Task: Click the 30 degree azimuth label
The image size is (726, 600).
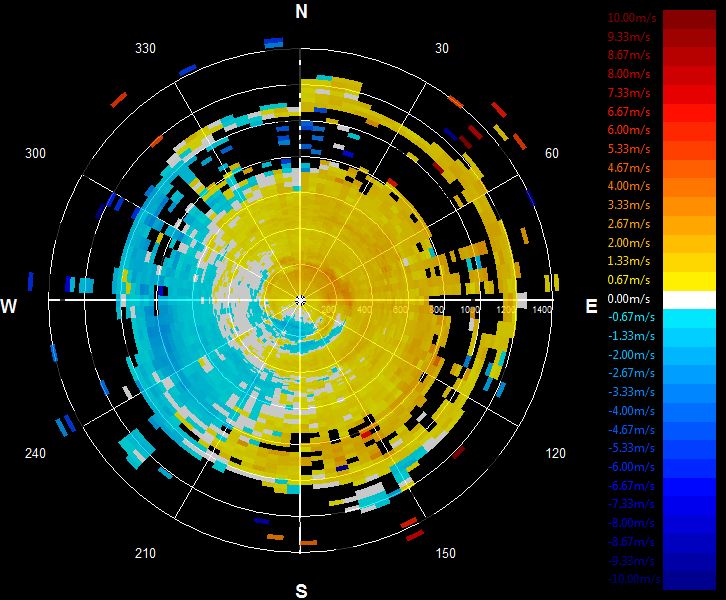Action: (x=442, y=48)
